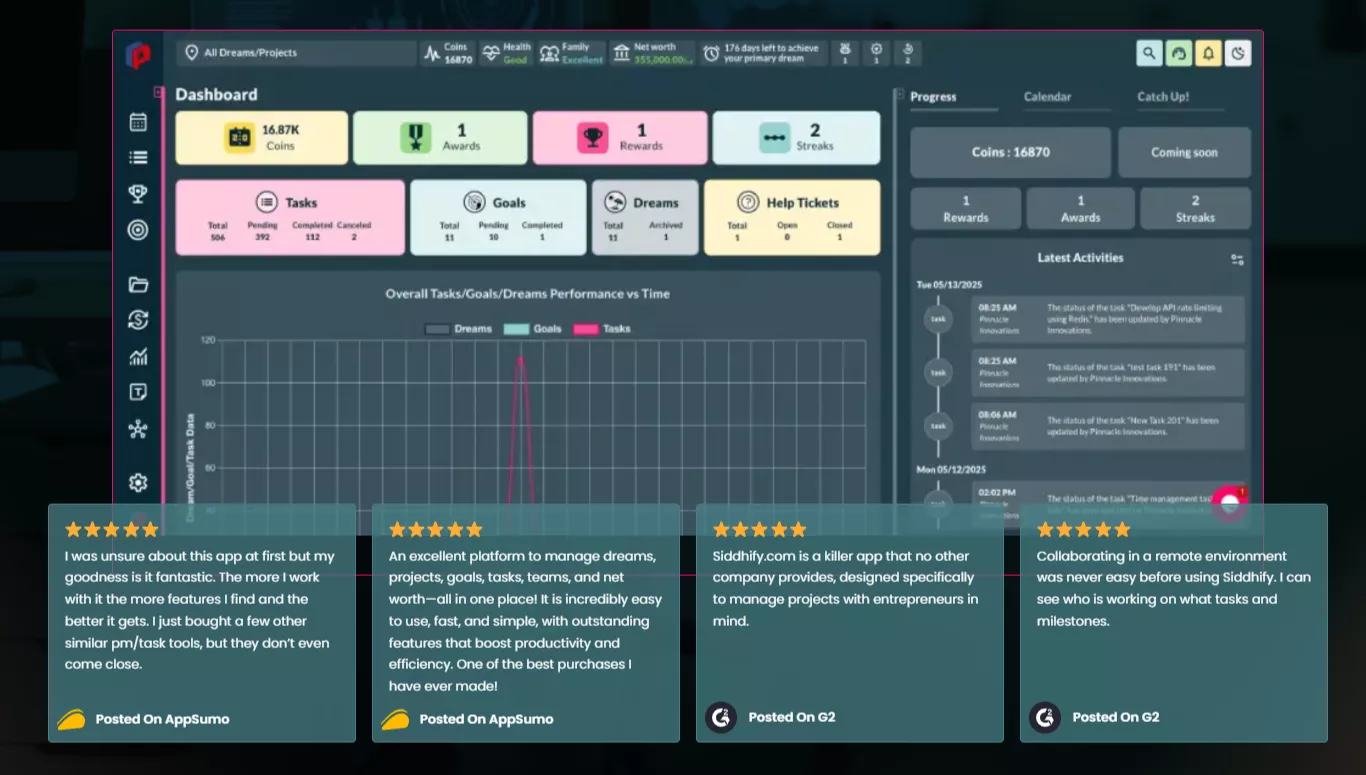Click the streak badge counter showing 2

coord(908,53)
